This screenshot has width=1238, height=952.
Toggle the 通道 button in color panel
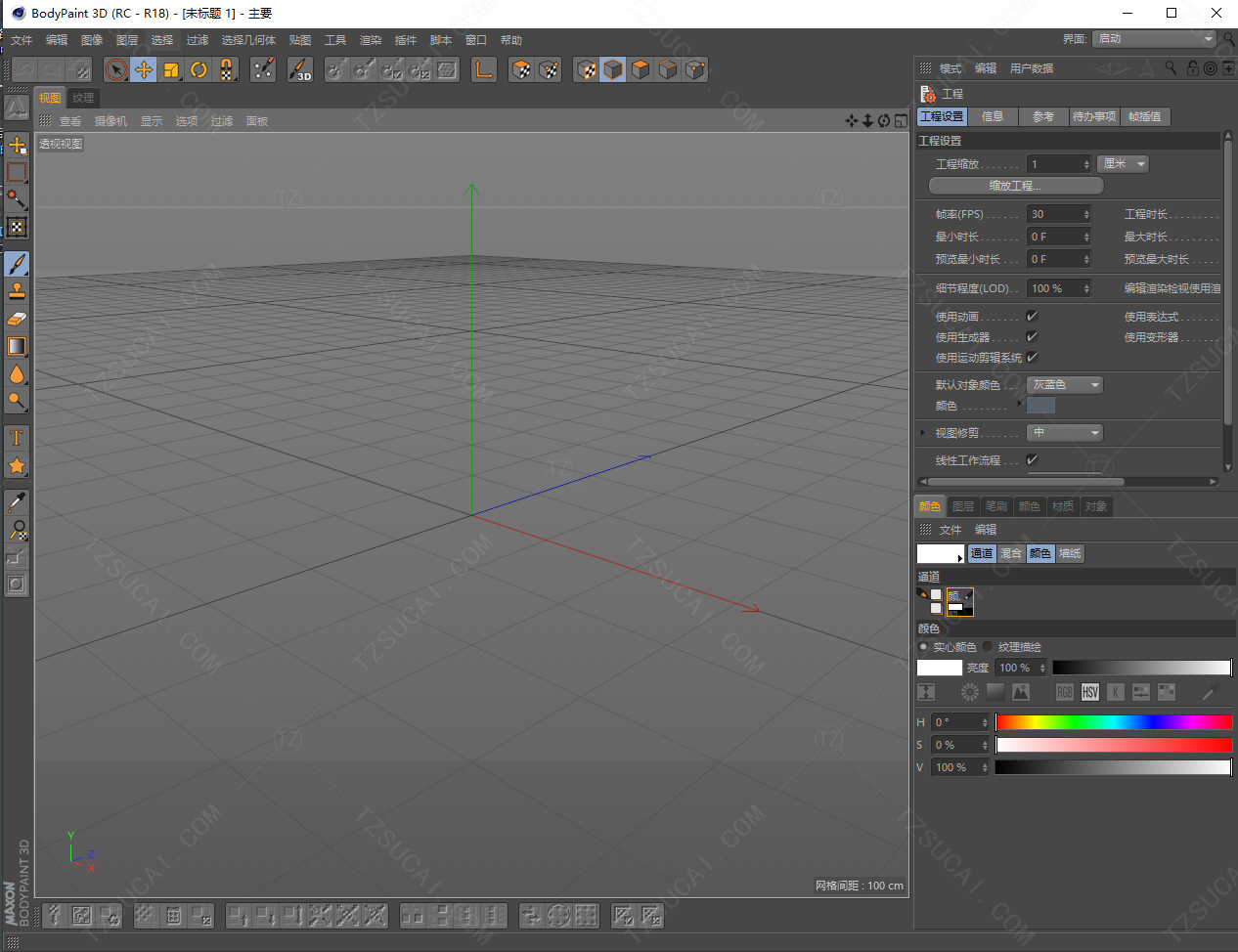[x=981, y=553]
